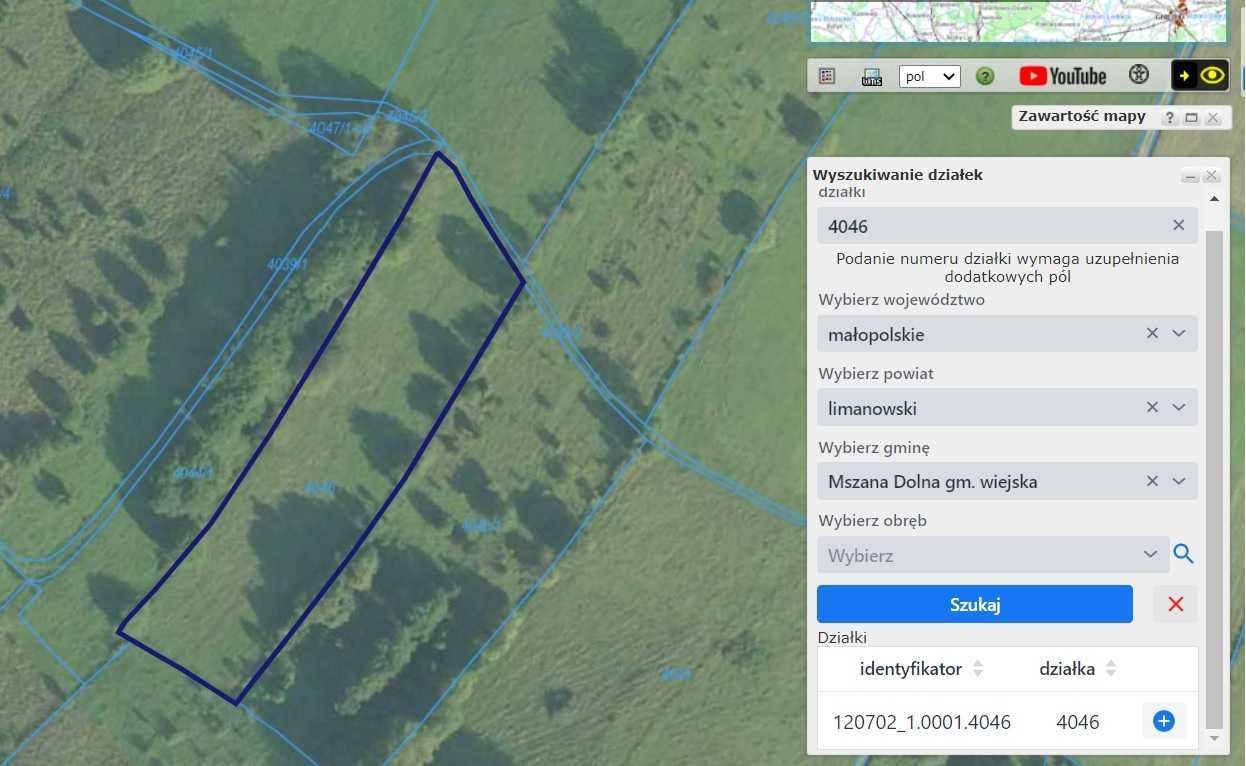Screen dimensions: 1246x766
Task: Maximize the Zawartość mapy panel
Action: coord(1191,118)
